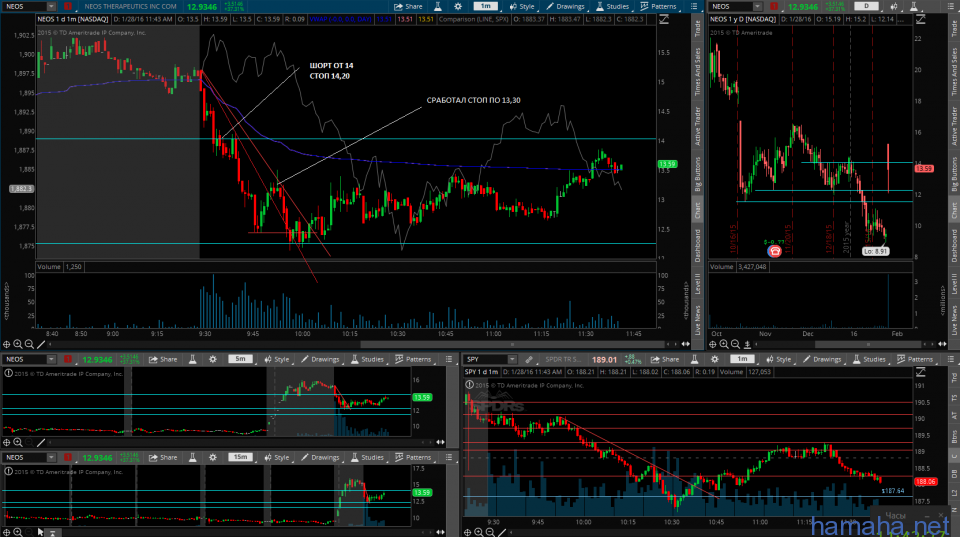Click flask icon in daily chart toolbar
960x537 pixels.
tap(913, 6)
